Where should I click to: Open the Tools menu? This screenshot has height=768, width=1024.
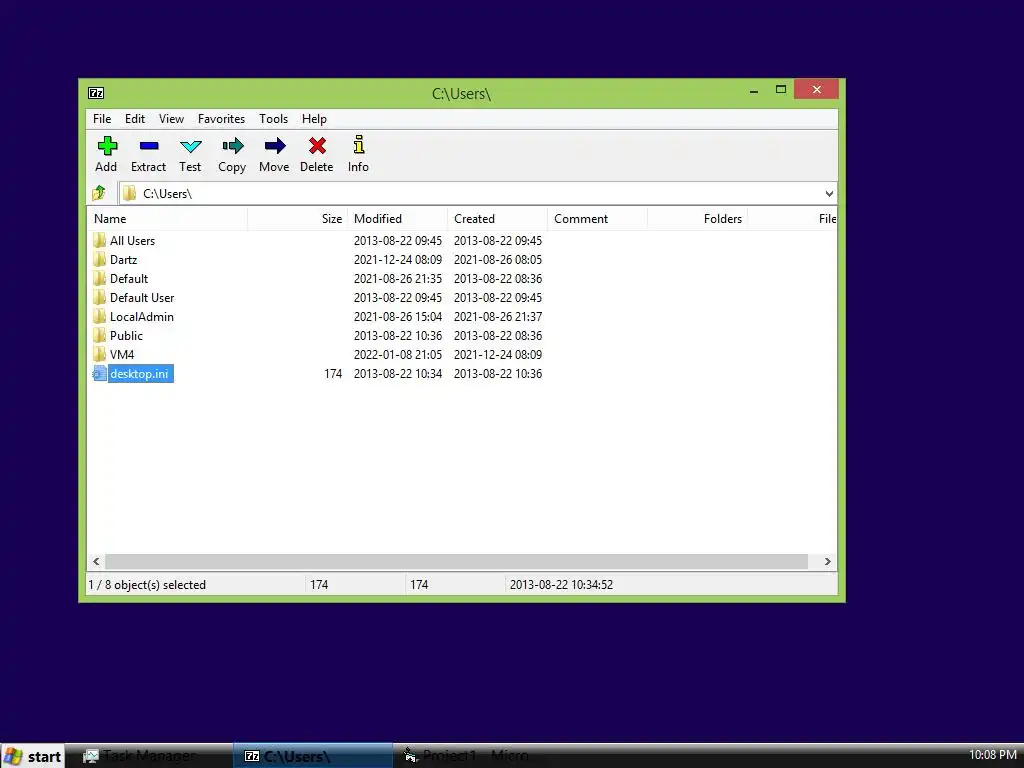coord(274,119)
